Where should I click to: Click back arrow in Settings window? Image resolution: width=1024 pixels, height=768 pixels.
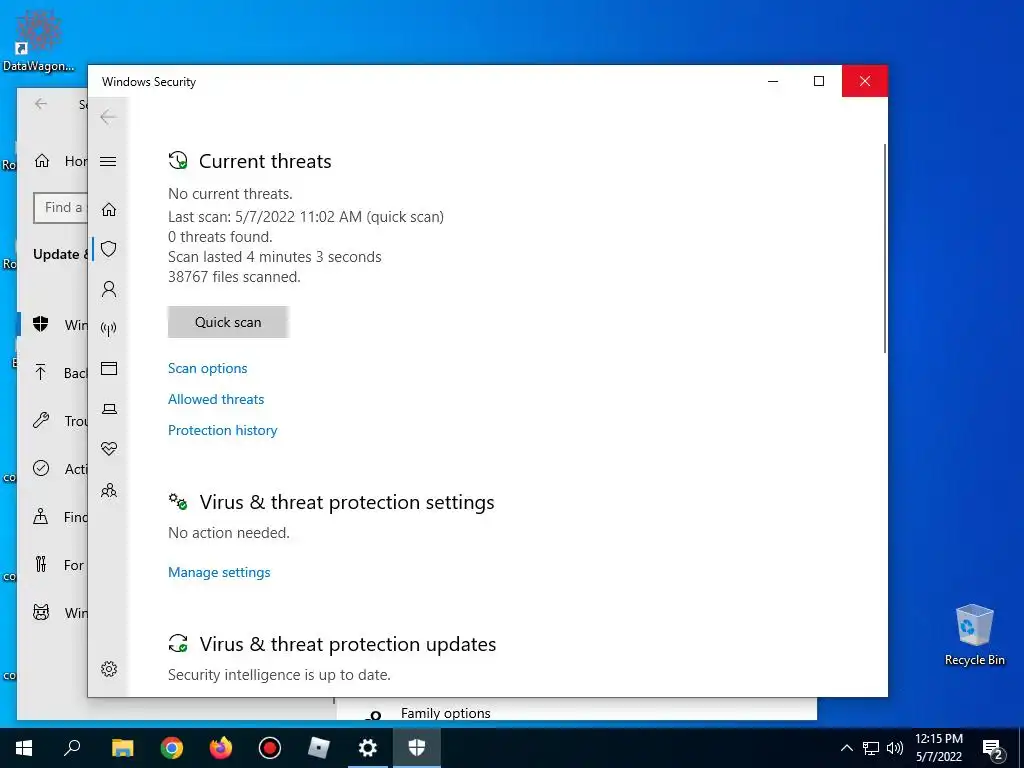(x=41, y=104)
